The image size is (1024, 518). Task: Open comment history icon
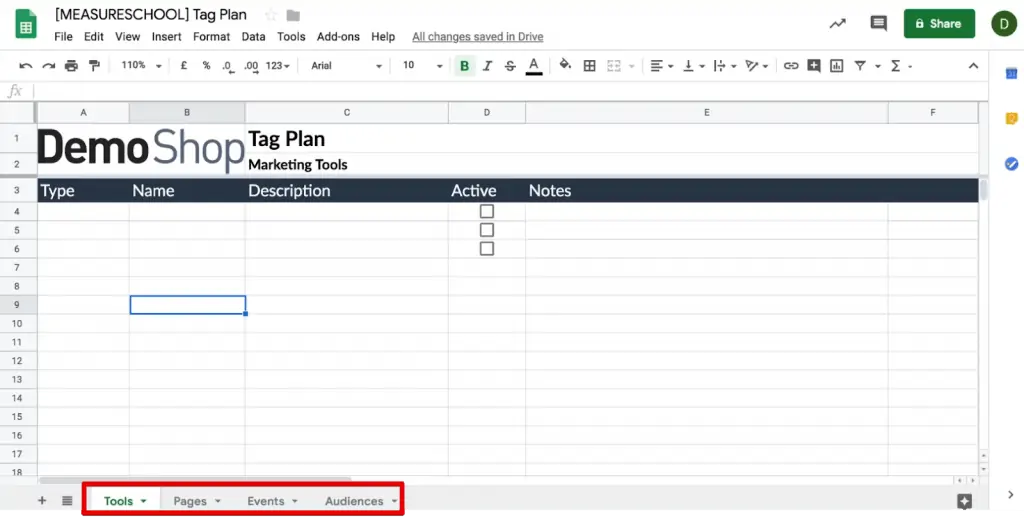[x=878, y=24]
